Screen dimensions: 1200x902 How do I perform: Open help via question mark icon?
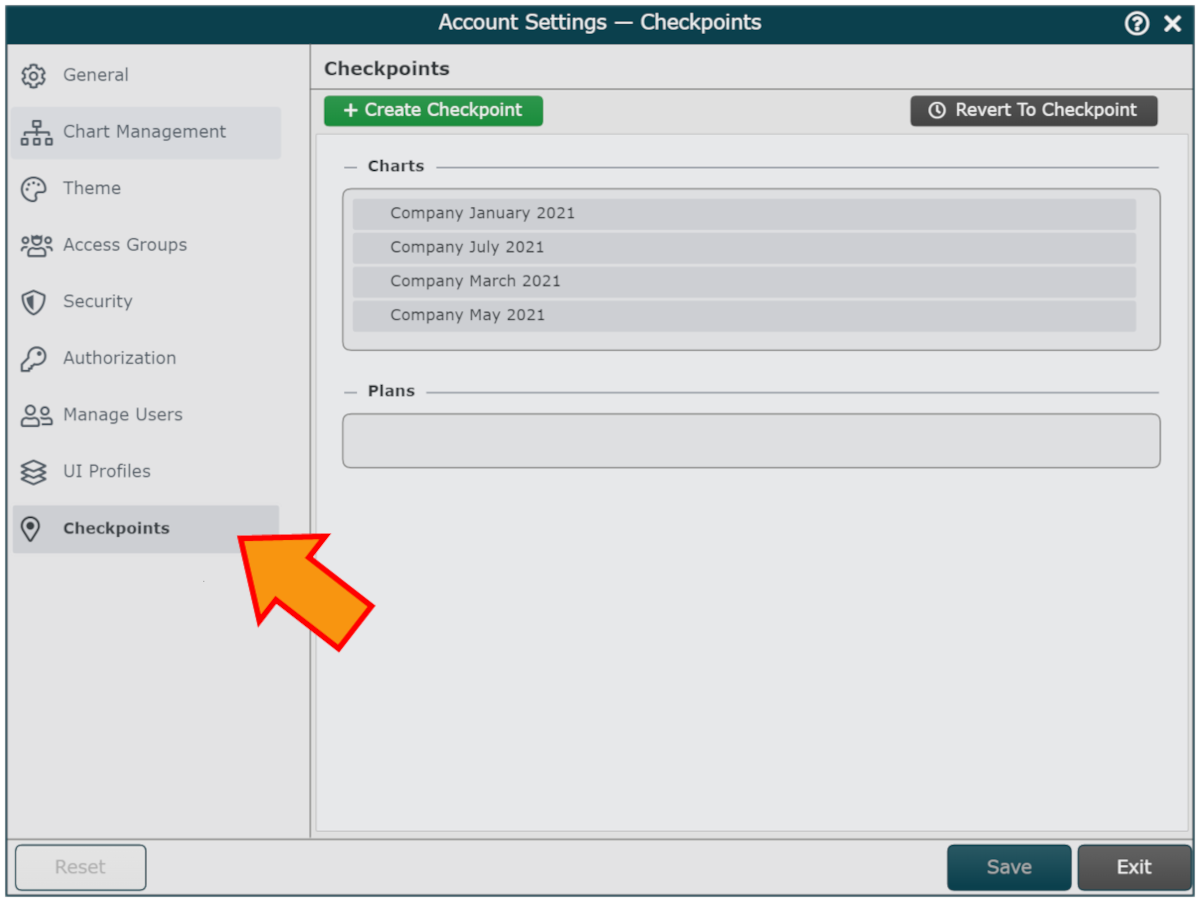pos(1137,23)
